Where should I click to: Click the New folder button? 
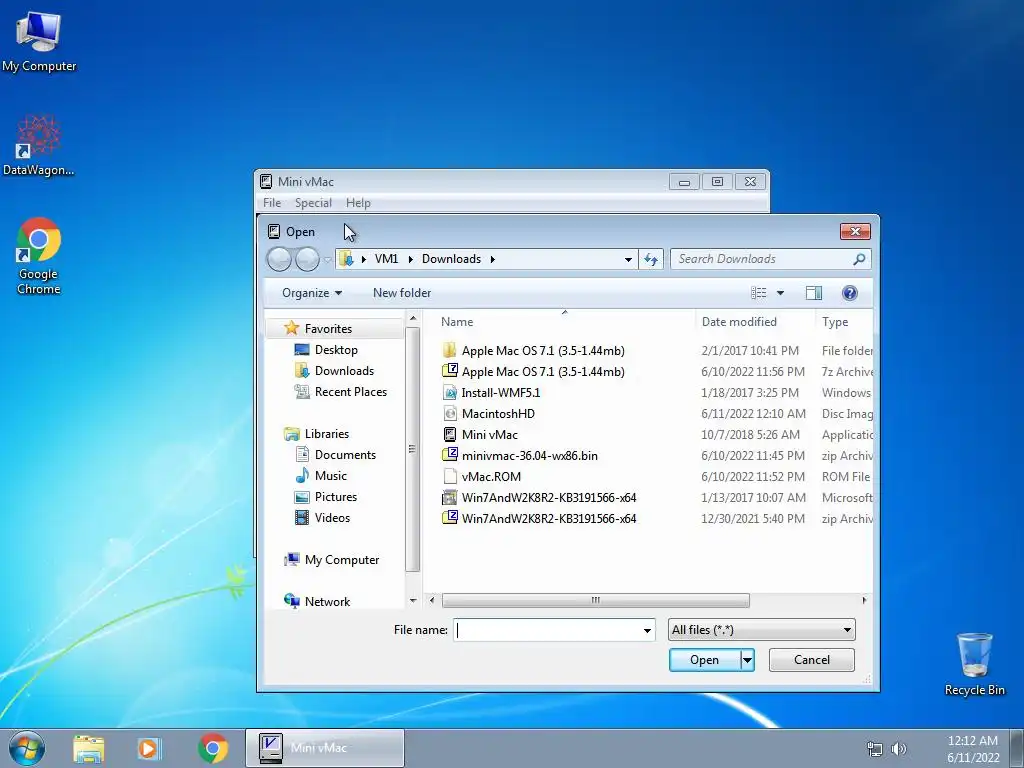click(402, 293)
